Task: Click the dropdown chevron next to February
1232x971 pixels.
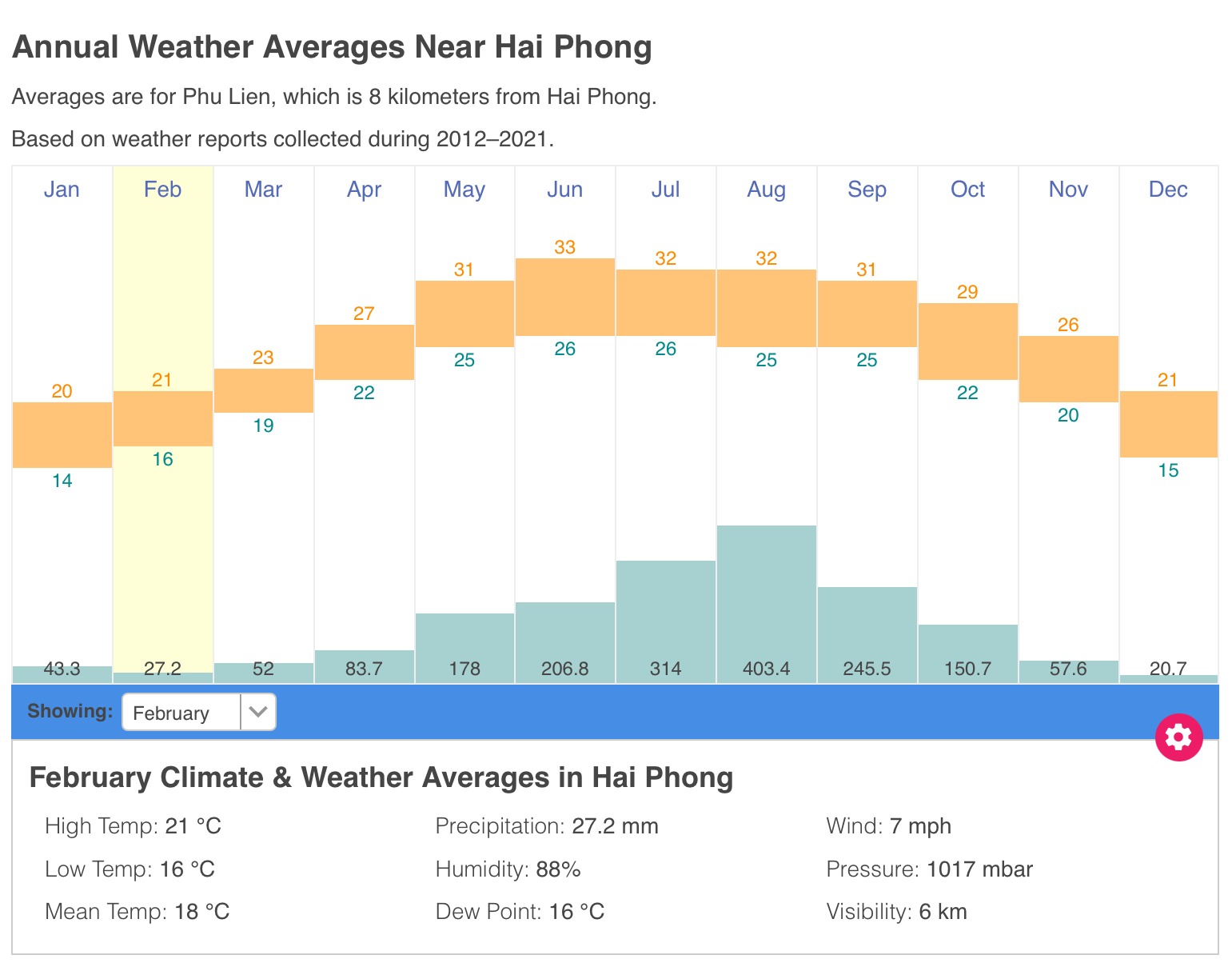Action: point(257,712)
